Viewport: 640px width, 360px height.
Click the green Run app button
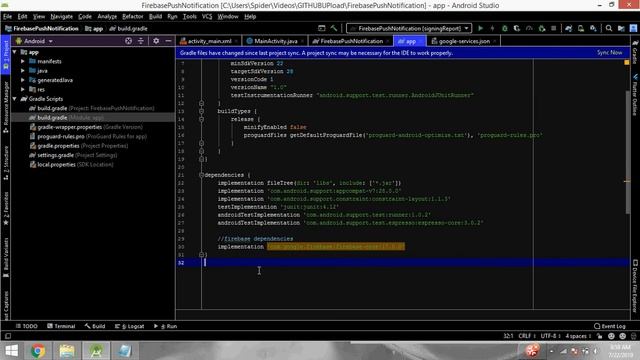(480, 28)
